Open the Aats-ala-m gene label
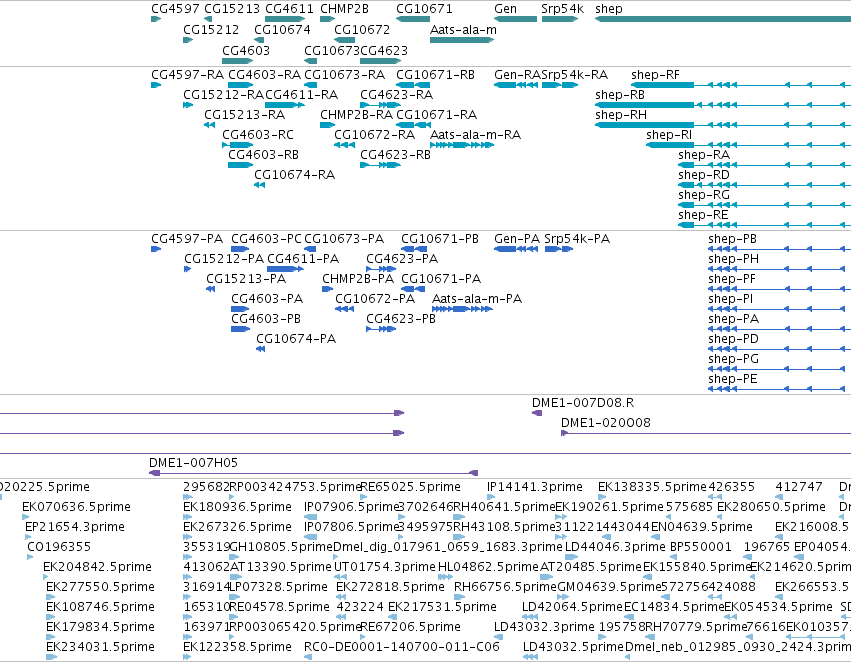 (x=463, y=29)
